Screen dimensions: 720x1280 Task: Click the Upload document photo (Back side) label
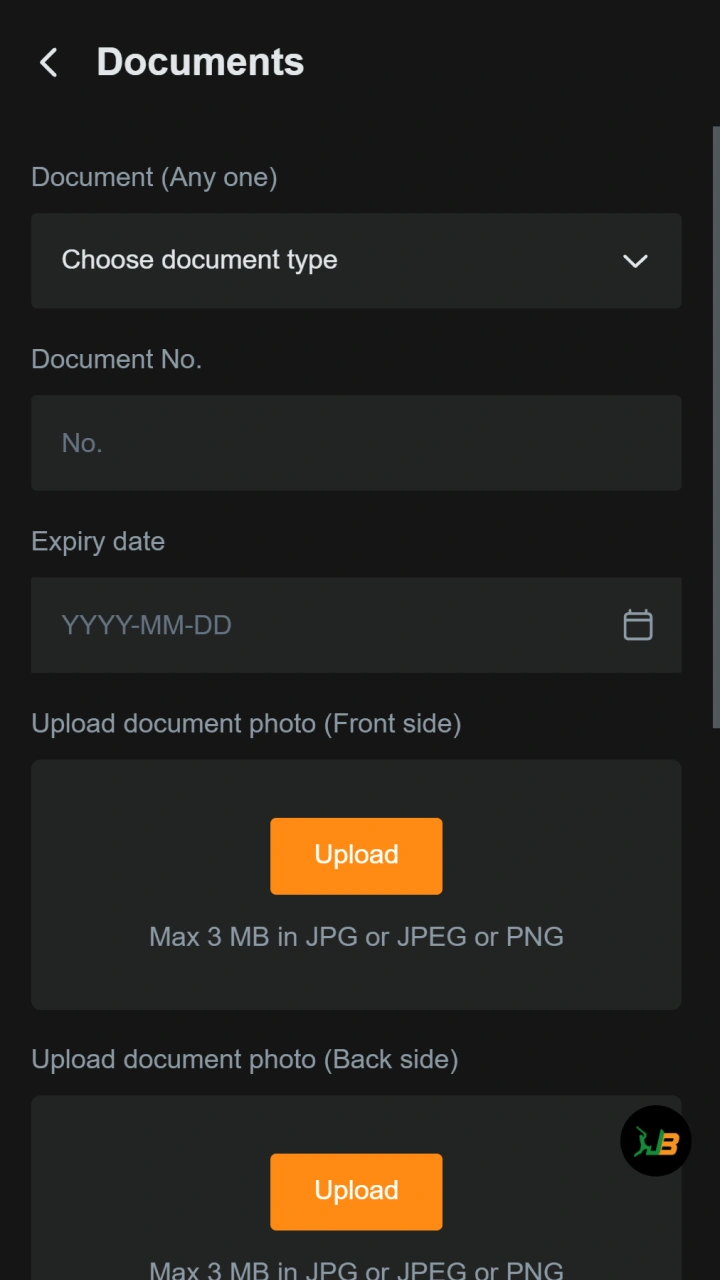[245, 1059]
